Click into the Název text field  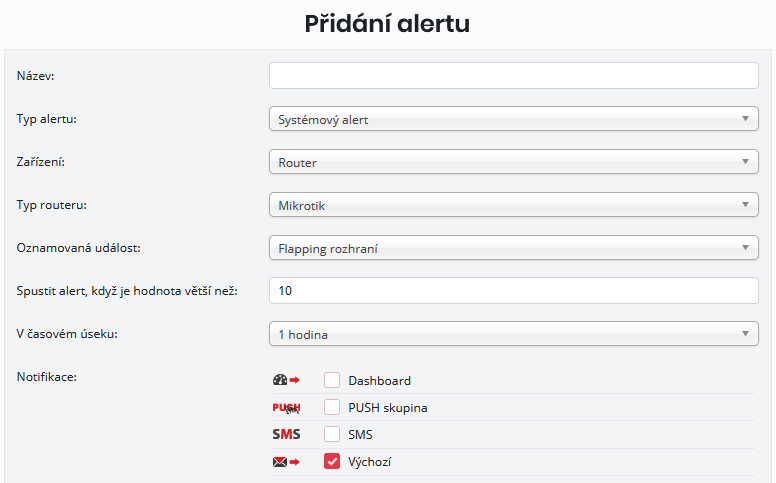(x=514, y=76)
